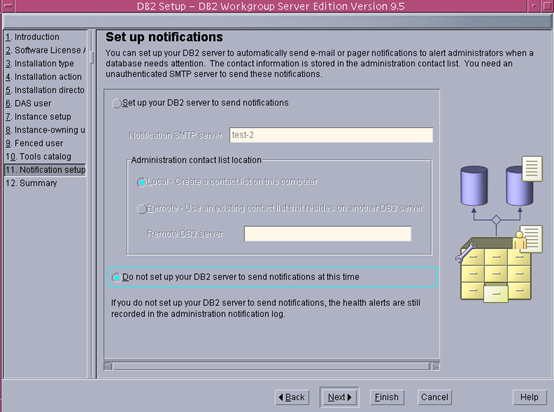Click the Finish button
Screen dimensions: 554x412
(387, 397)
